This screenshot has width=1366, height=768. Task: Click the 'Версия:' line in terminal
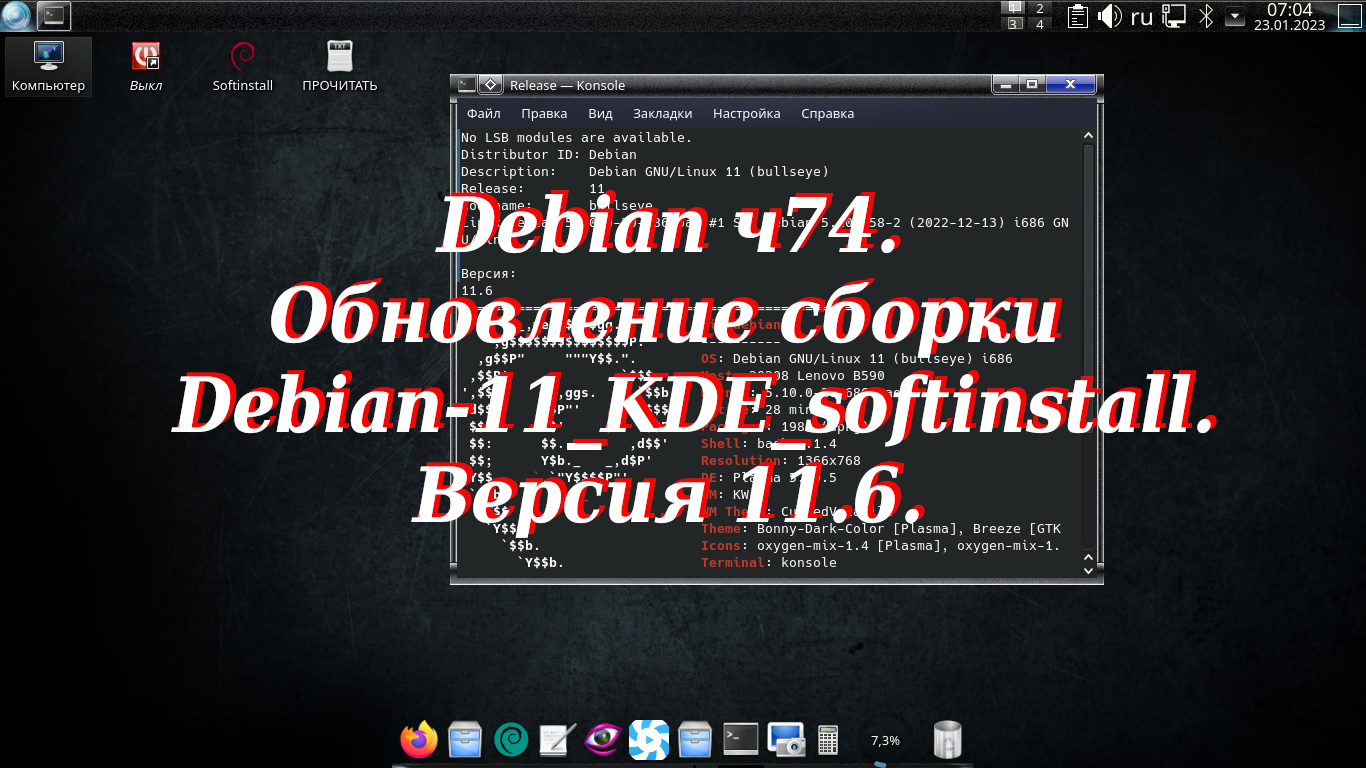pyautogui.click(x=488, y=273)
